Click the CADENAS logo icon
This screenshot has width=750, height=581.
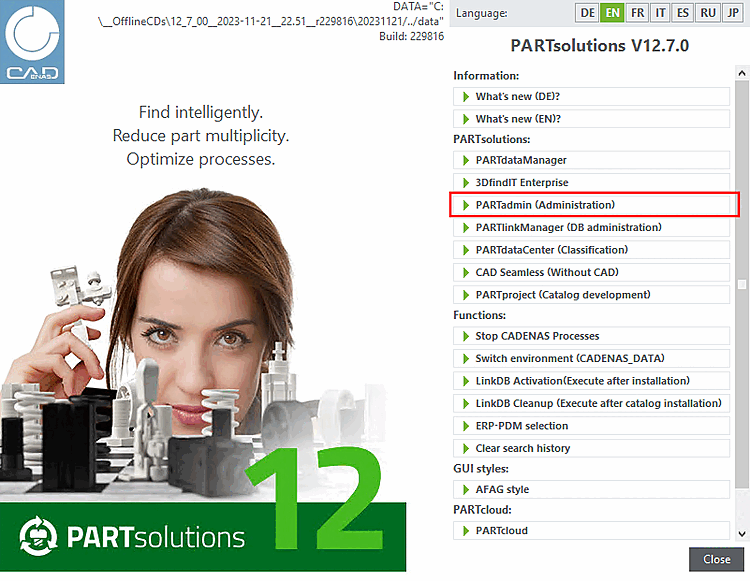[32, 42]
